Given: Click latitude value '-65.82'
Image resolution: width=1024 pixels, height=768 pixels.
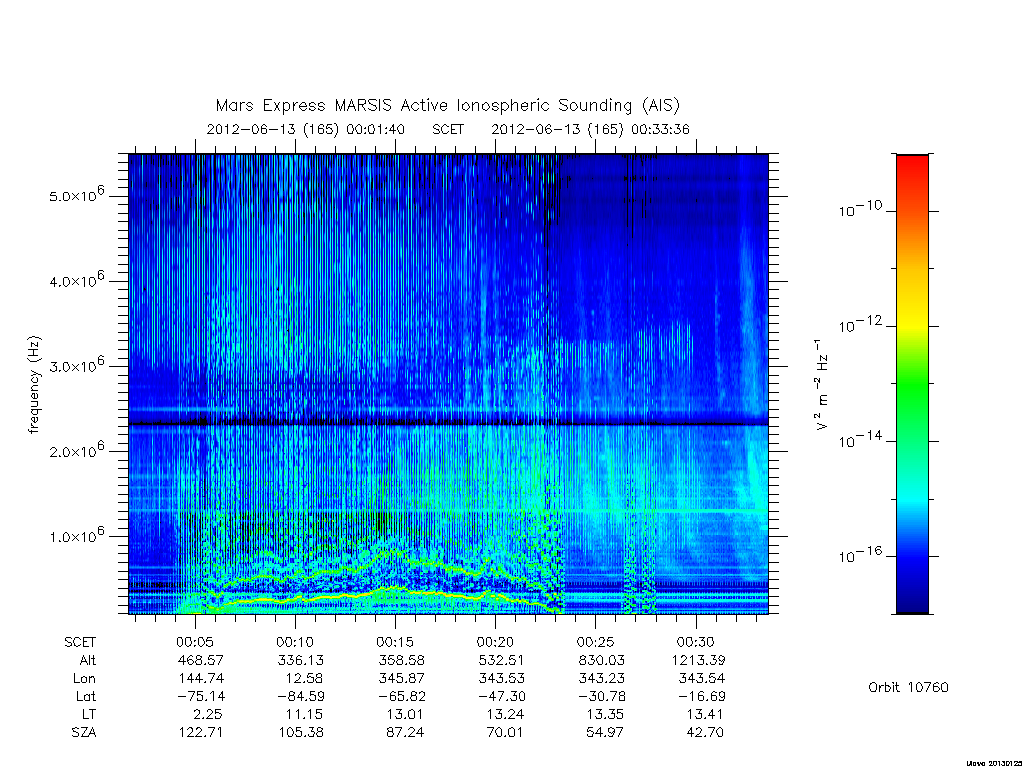Looking at the screenshot, I should point(401,697).
